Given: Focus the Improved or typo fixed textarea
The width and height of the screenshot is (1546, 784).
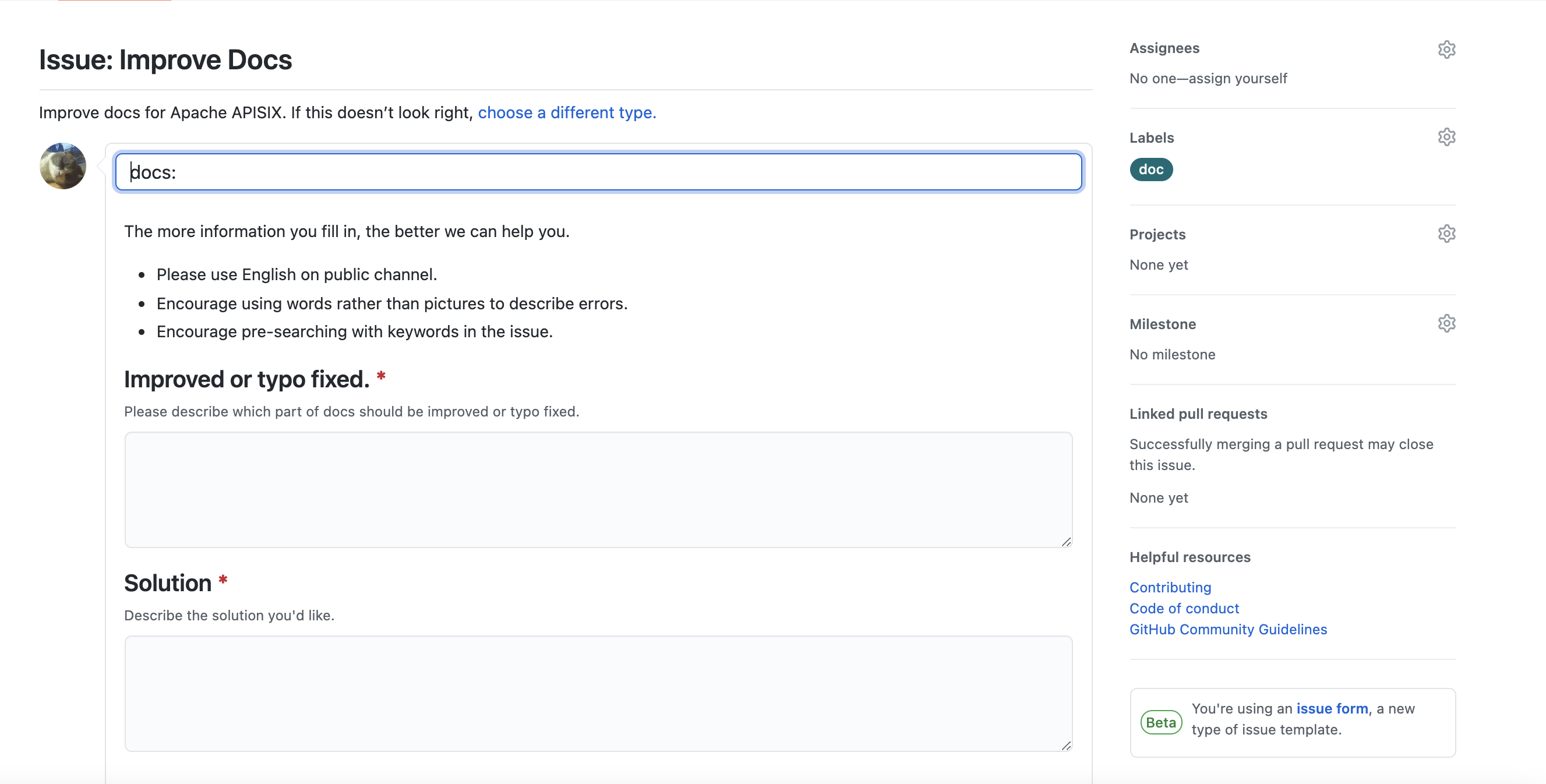Looking at the screenshot, I should pyautogui.click(x=598, y=489).
